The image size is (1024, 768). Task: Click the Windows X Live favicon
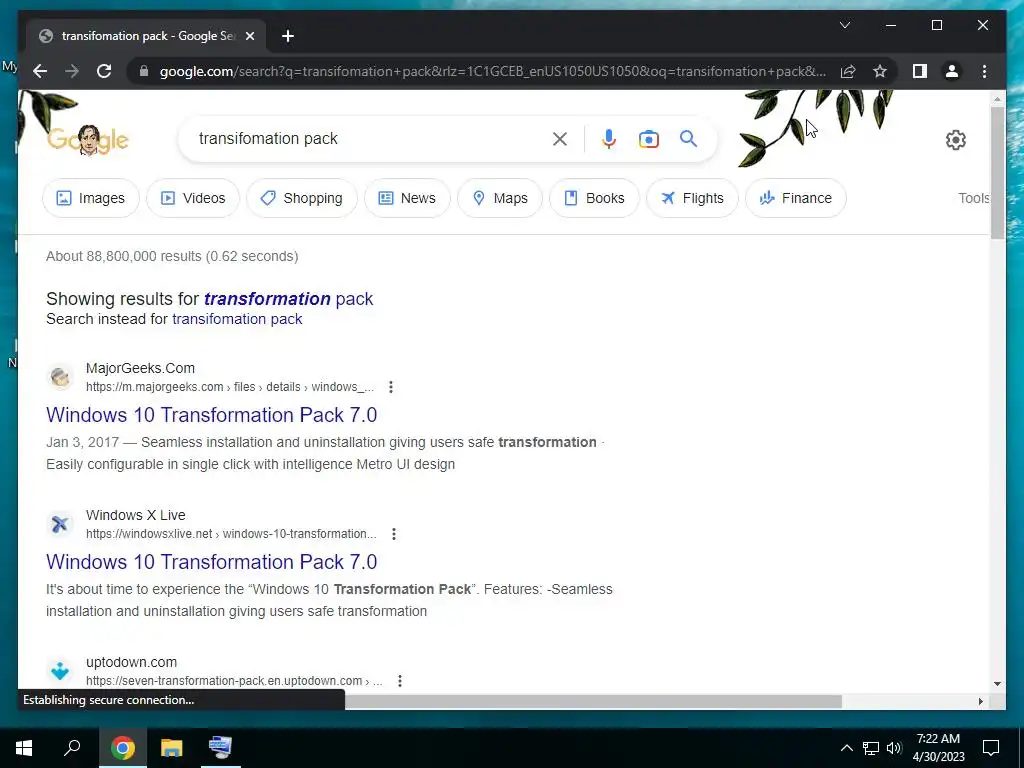click(60, 524)
